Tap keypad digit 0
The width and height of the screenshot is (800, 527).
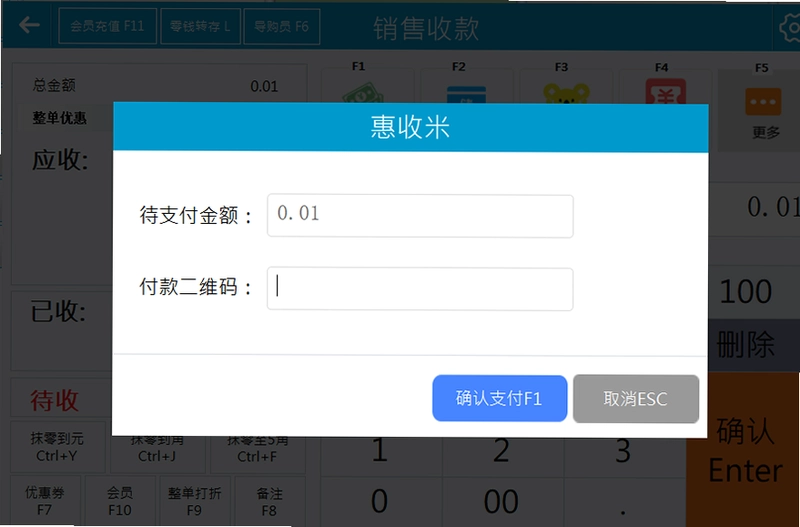click(x=380, y=501)
